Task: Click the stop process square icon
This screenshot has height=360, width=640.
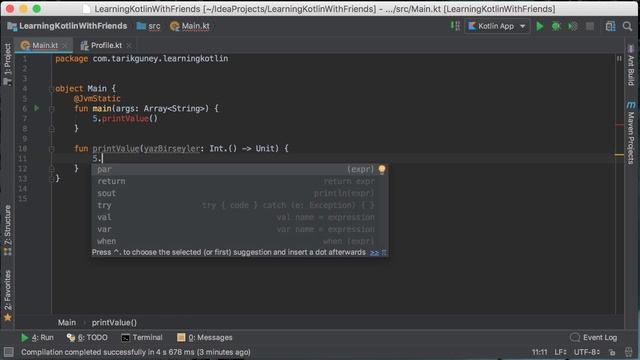Action: click(590, 26)
